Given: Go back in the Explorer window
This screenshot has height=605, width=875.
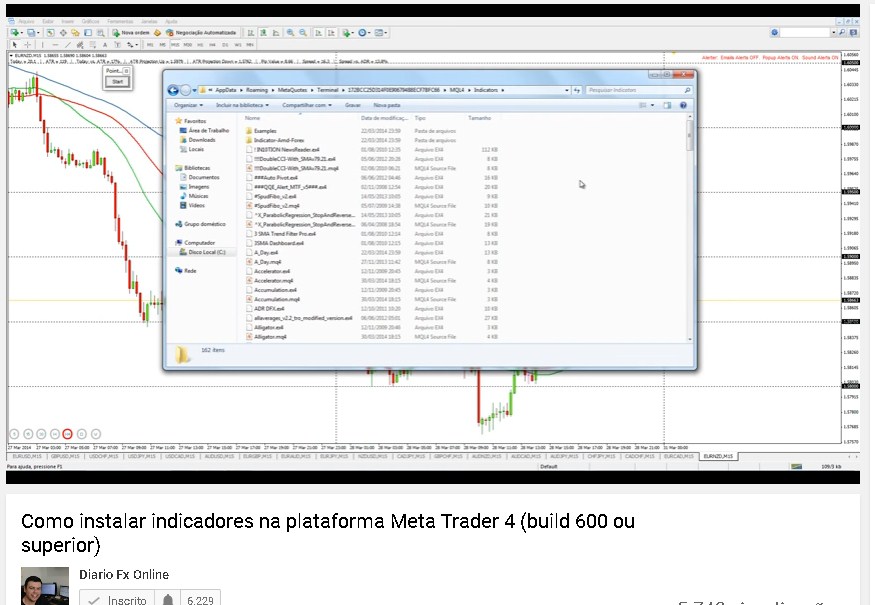Looking at the screenshot, I should 173,90.
